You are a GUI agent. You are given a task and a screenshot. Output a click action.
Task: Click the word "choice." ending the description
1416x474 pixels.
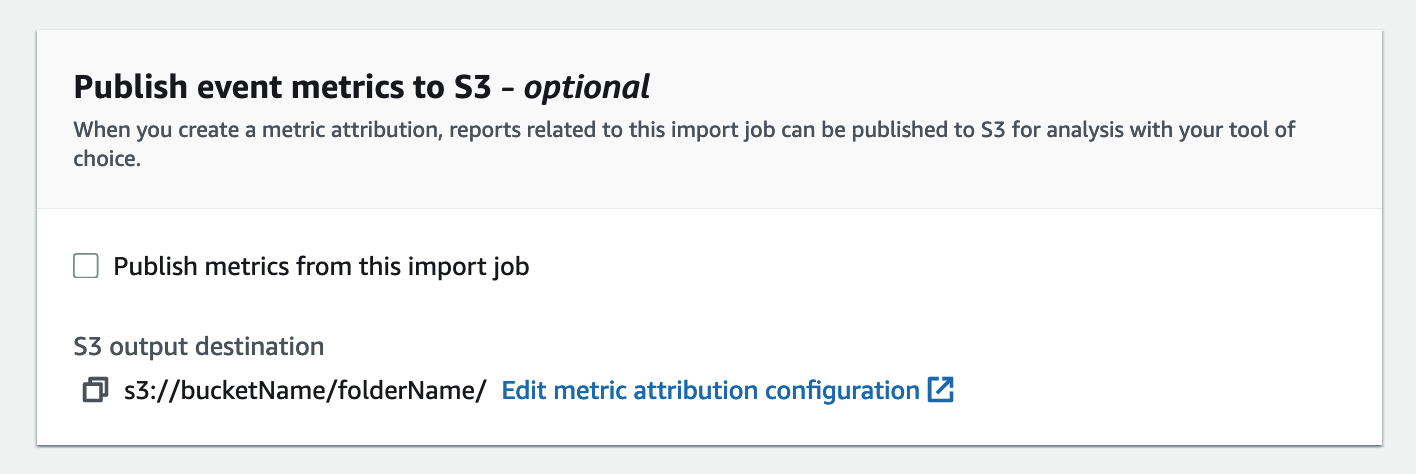click(x=106, y=159)
